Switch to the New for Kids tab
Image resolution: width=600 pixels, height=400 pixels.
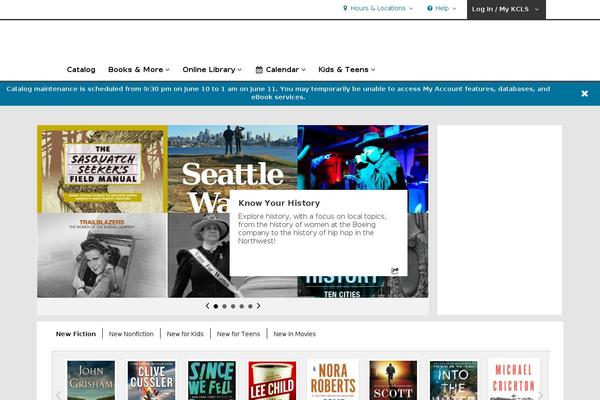point(185,334)
